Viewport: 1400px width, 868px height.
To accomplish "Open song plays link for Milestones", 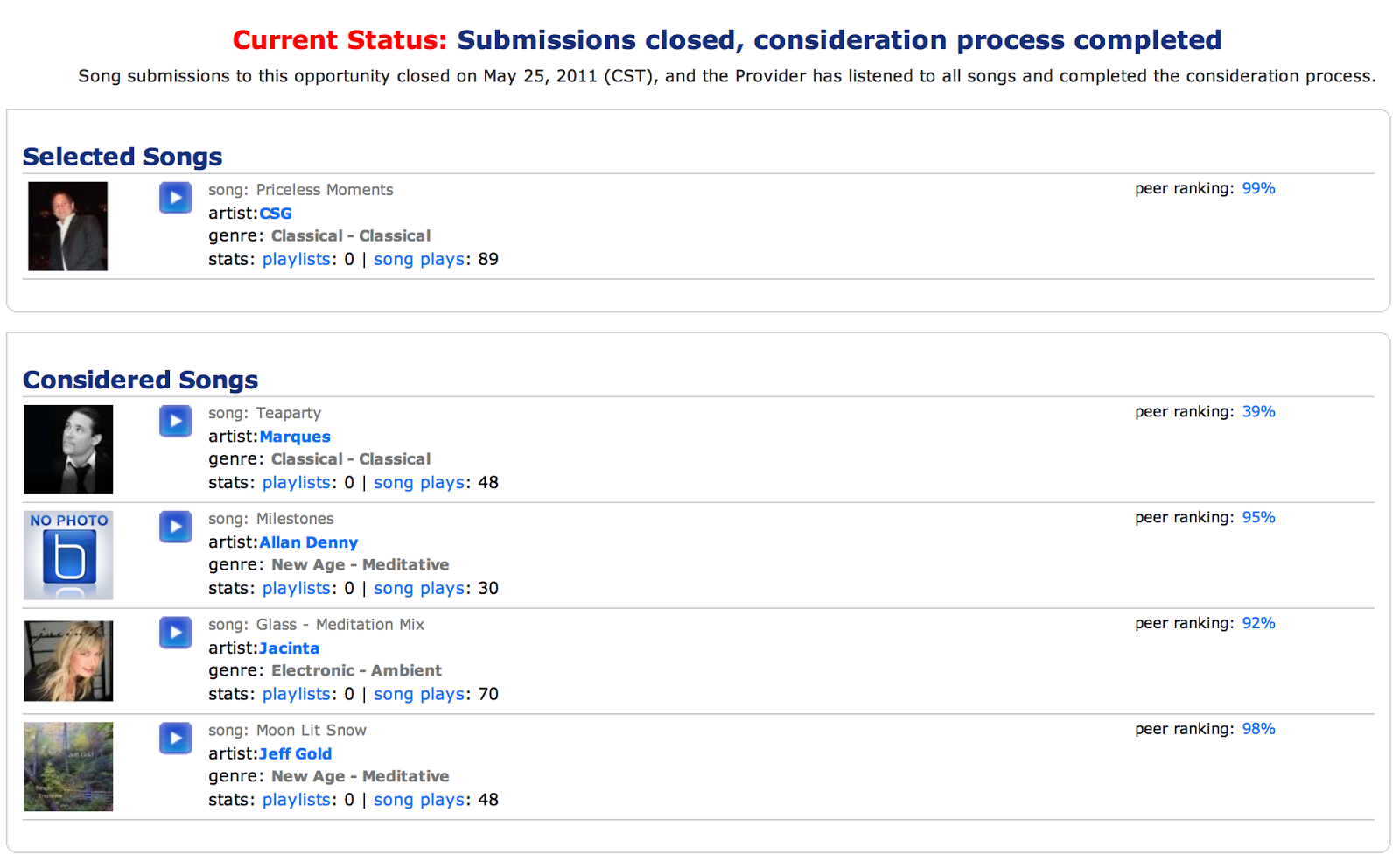I will [x=419, y=589].
